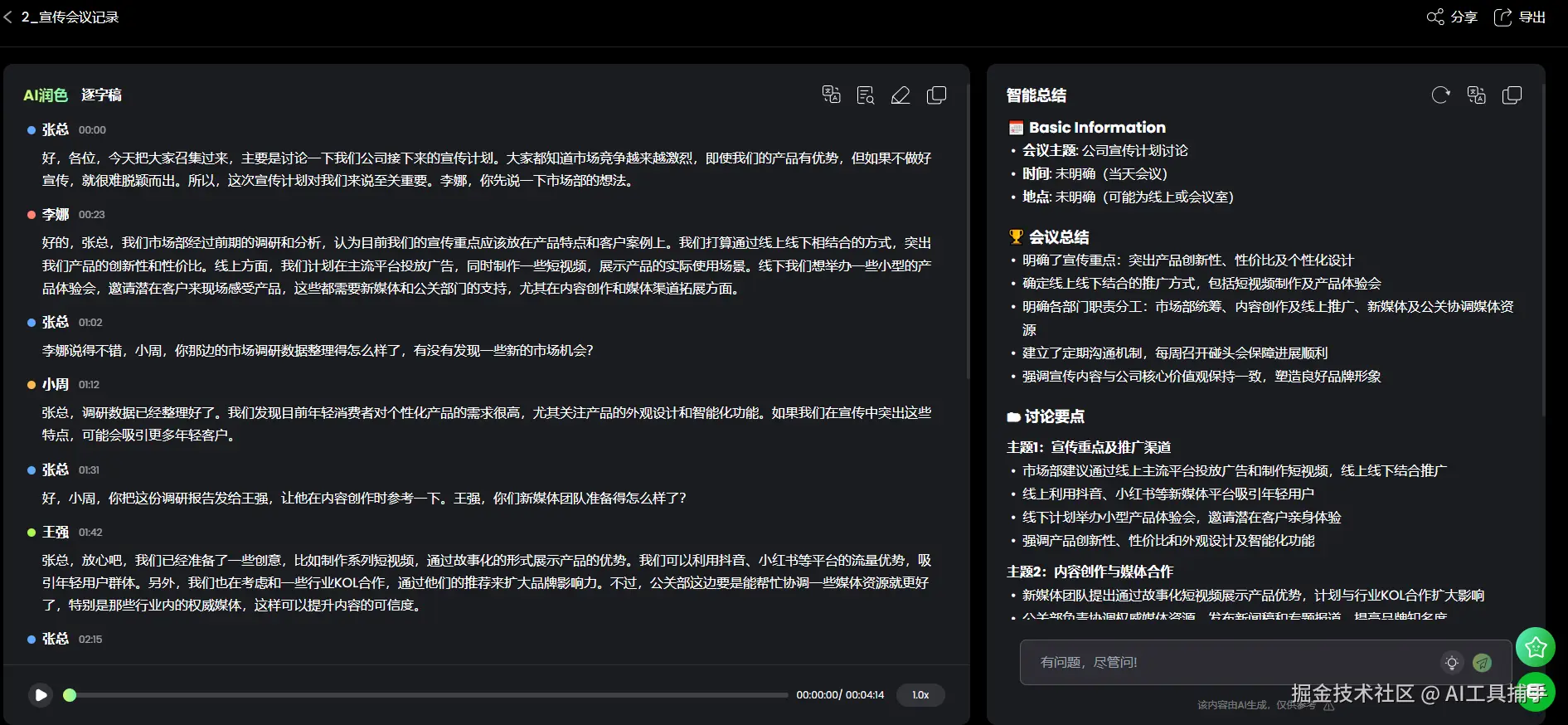Select the speaker name 李娜
The height and width of the screenshot is (725, 1568).
[56, 215]
